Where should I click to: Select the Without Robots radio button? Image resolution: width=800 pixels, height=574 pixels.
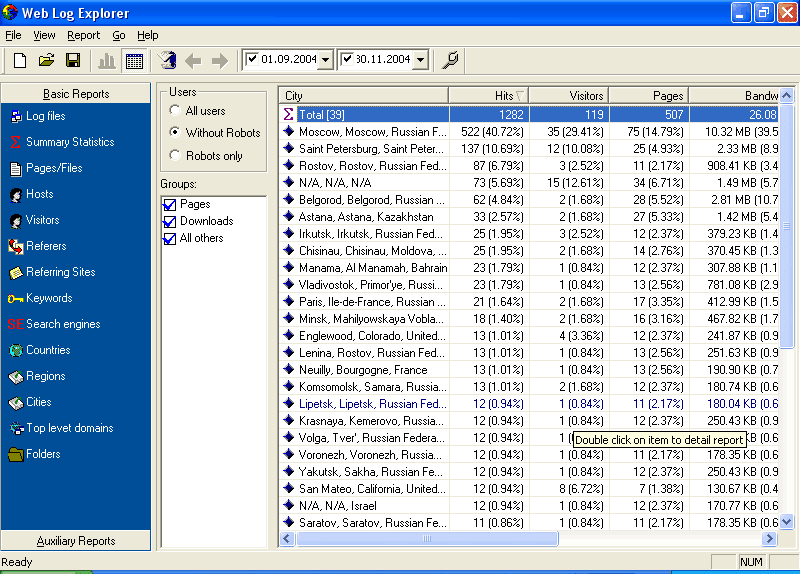(175, 132)
